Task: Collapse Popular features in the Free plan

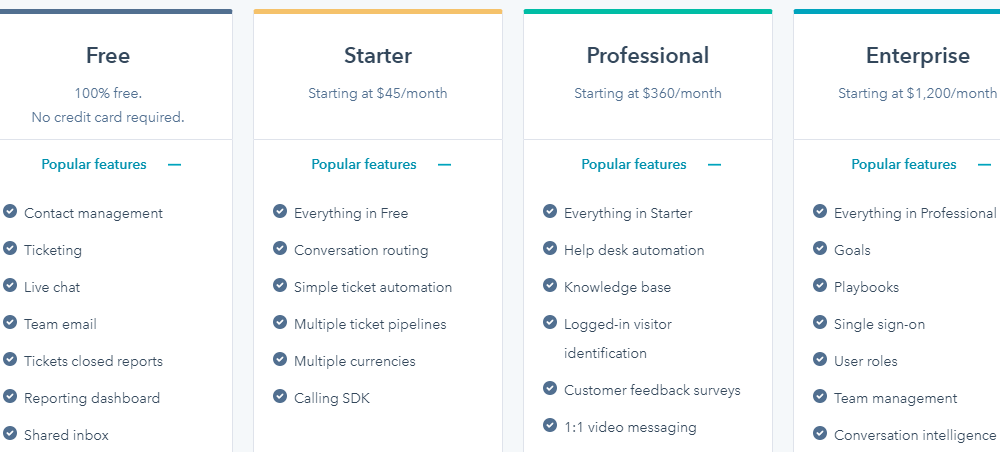Action: pos(174,165)
